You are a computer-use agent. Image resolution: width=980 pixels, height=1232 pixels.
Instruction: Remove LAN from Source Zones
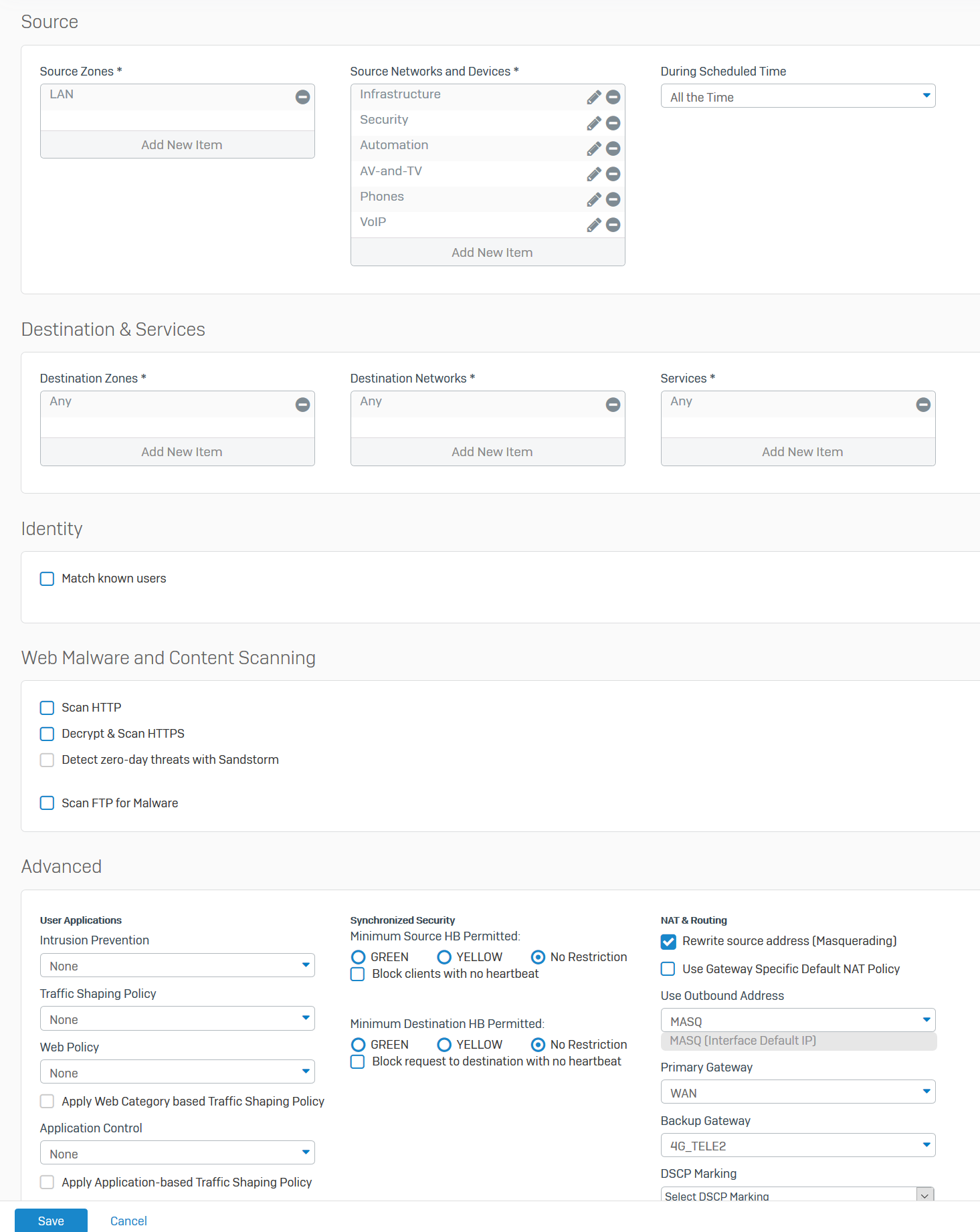(302, 97)
